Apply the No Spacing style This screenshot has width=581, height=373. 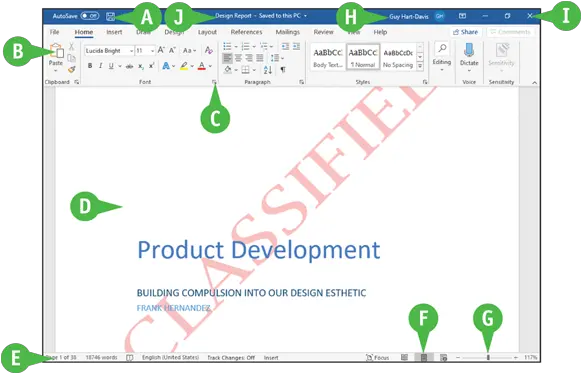pyautogui.click(x=398, y=57)
